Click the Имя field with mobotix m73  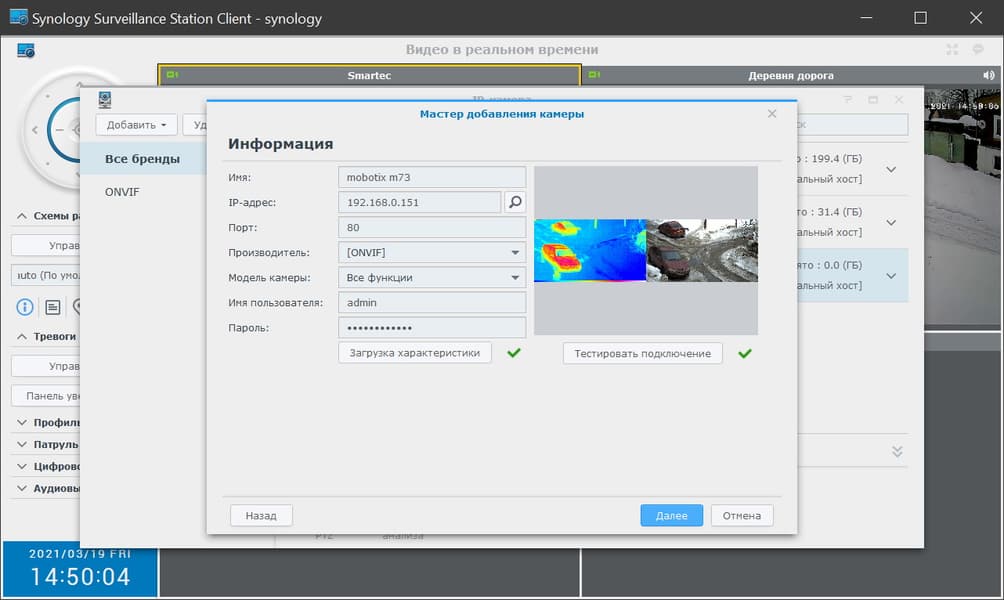431,177
